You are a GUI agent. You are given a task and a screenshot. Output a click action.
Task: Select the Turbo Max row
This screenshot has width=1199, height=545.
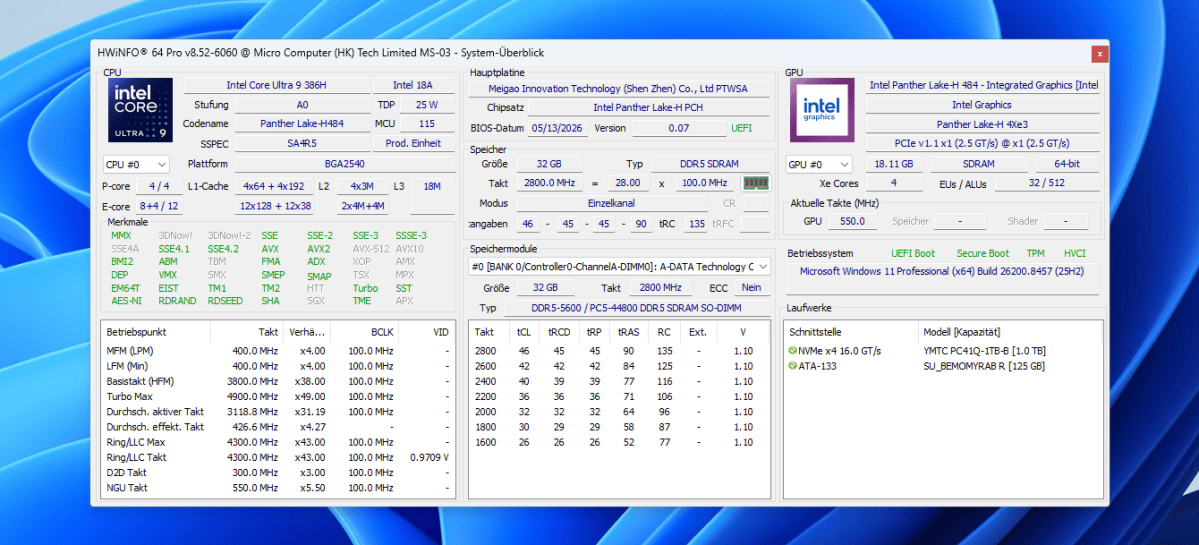(x=278, y=397)
